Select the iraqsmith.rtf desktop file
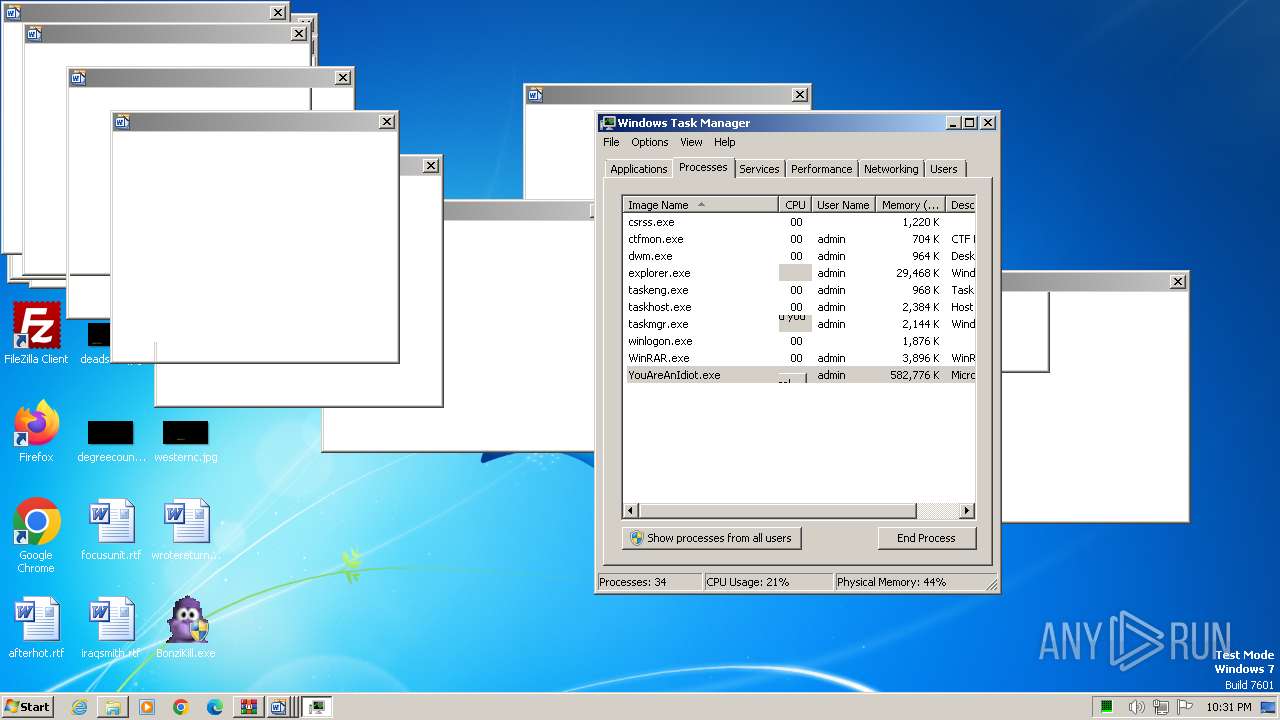This screenshot has height=720, width=1280. pyautogui.click(x=111, y=628)
